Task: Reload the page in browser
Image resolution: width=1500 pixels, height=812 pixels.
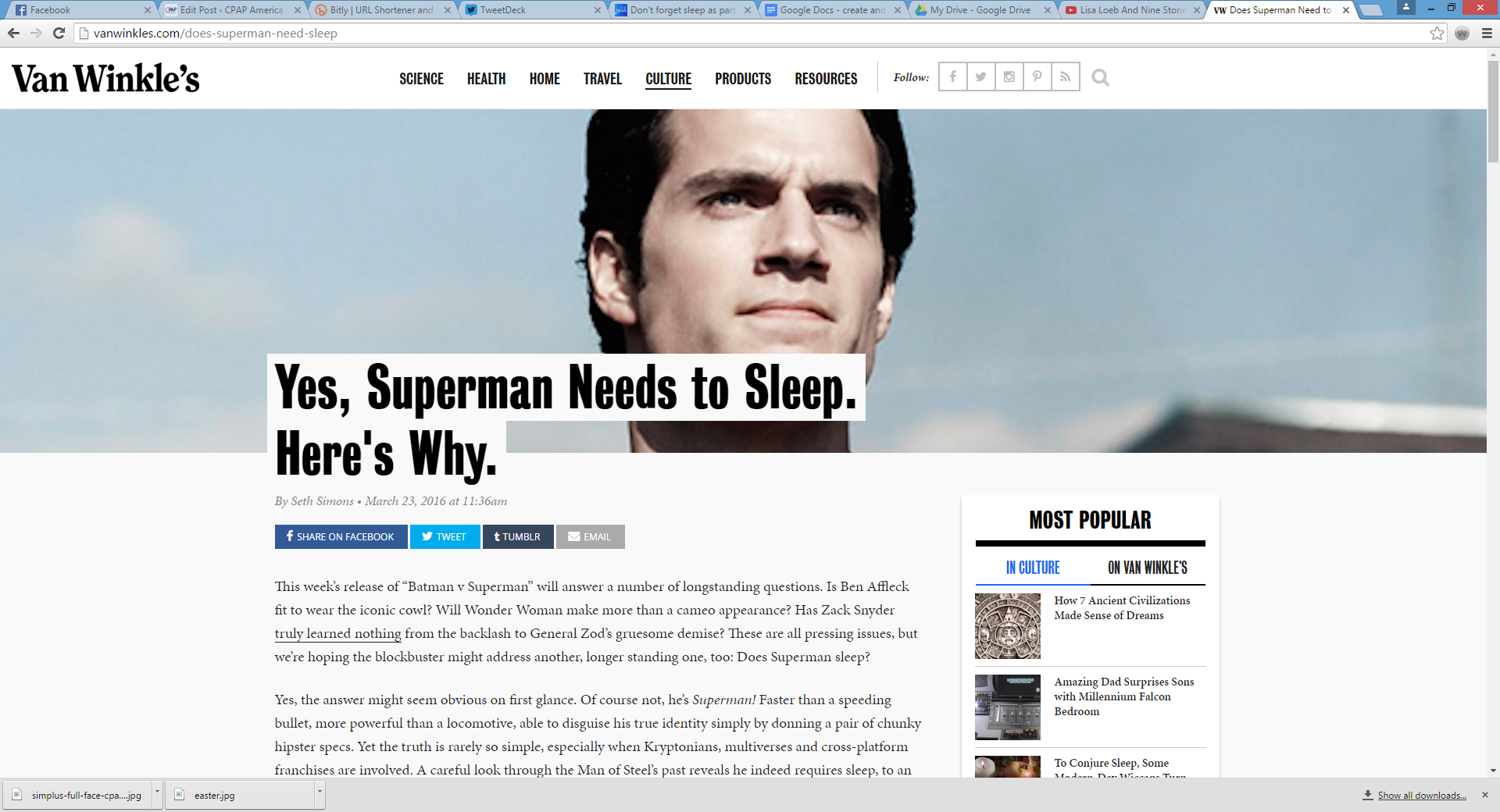Action: coord(59,34)
